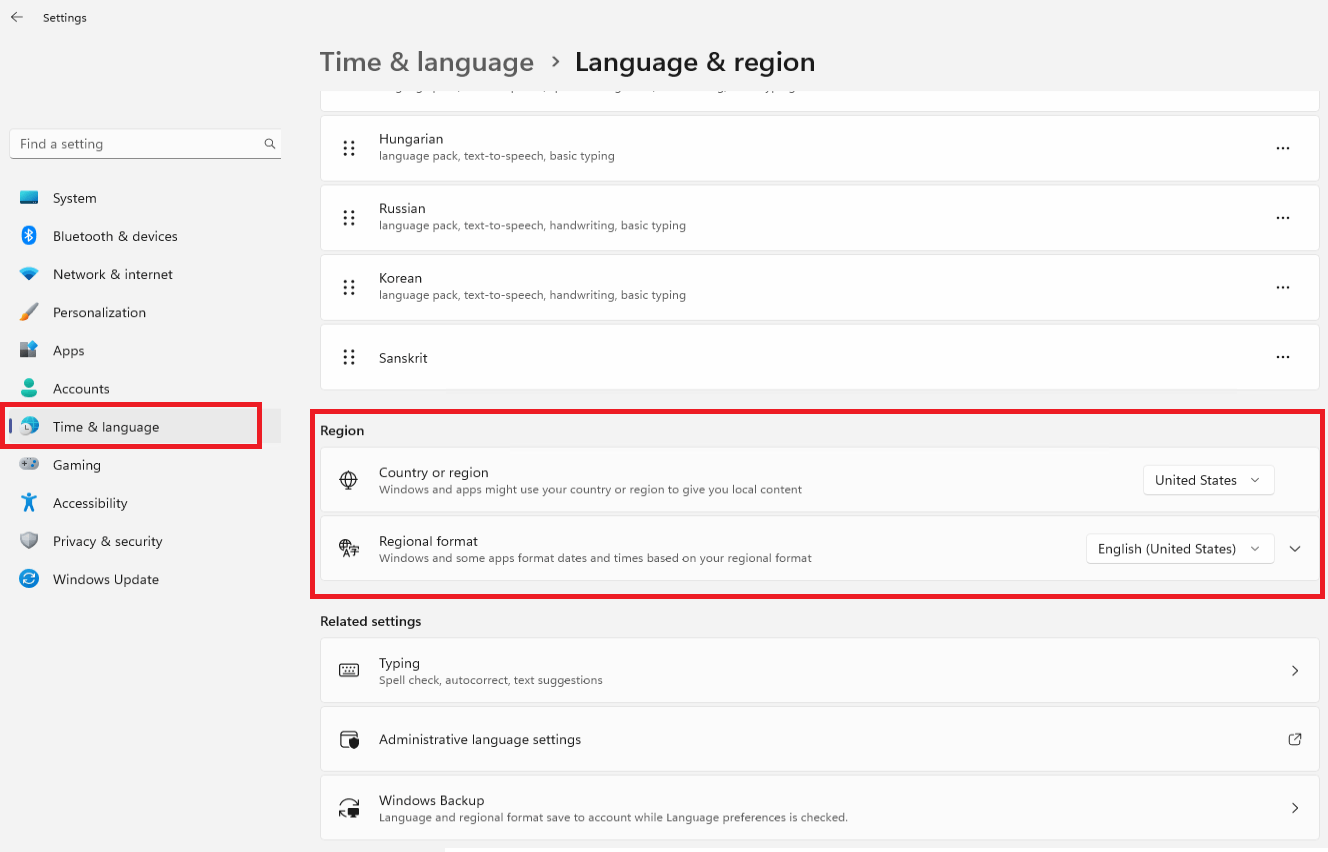
Task: Open Administrative language settings
Action: (820, 739)
